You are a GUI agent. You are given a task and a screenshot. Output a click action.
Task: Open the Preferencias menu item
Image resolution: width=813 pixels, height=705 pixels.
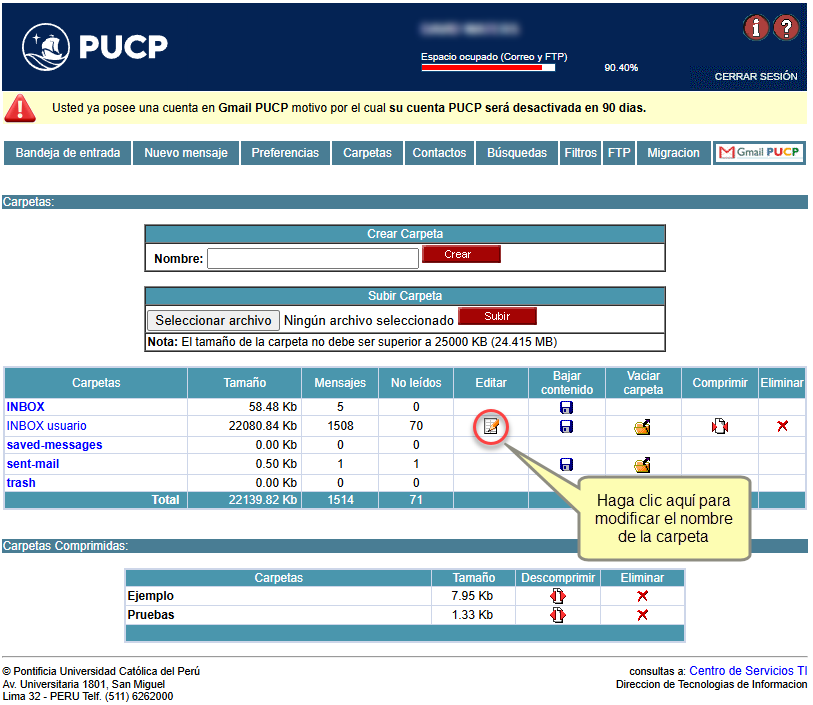(x=285, y=153)
